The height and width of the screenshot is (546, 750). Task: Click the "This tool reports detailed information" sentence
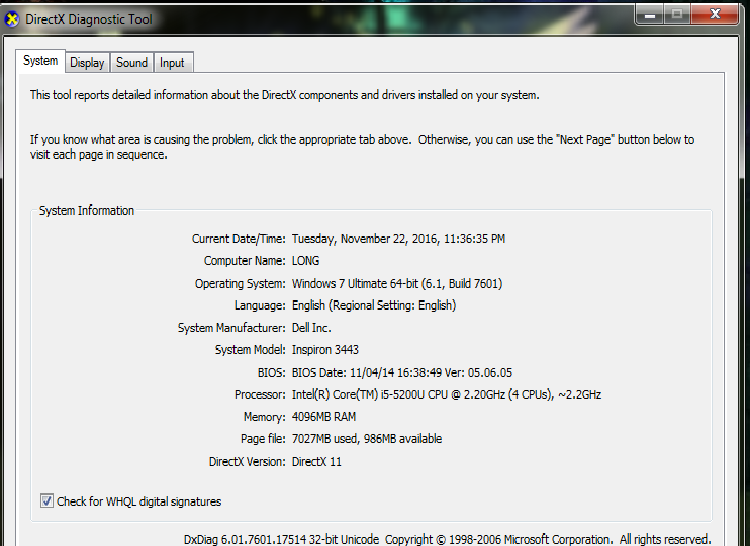point(285,95)
